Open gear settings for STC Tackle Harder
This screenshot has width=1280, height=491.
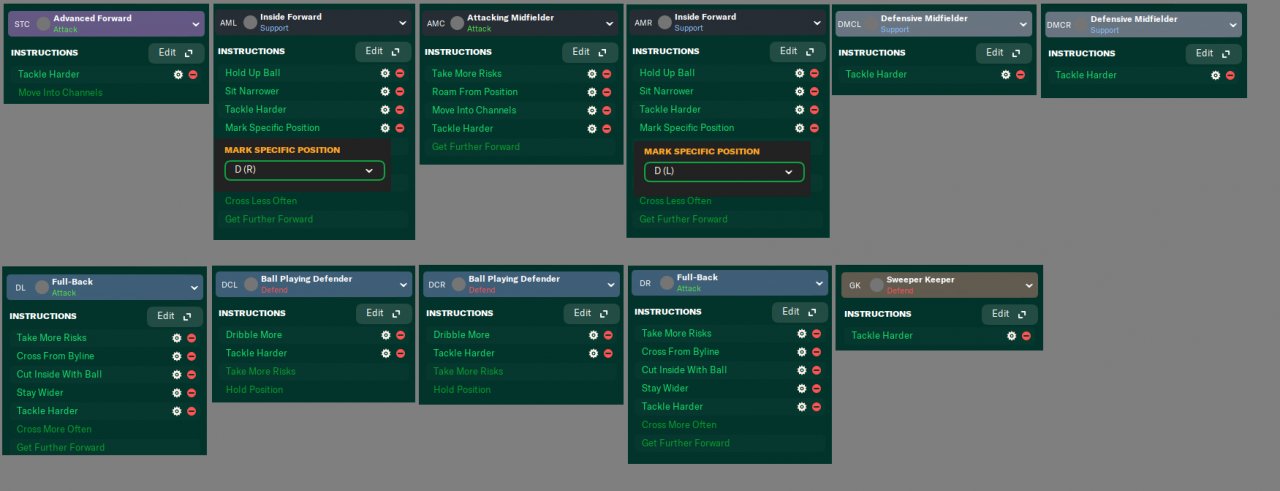click(x=178, y=74)
